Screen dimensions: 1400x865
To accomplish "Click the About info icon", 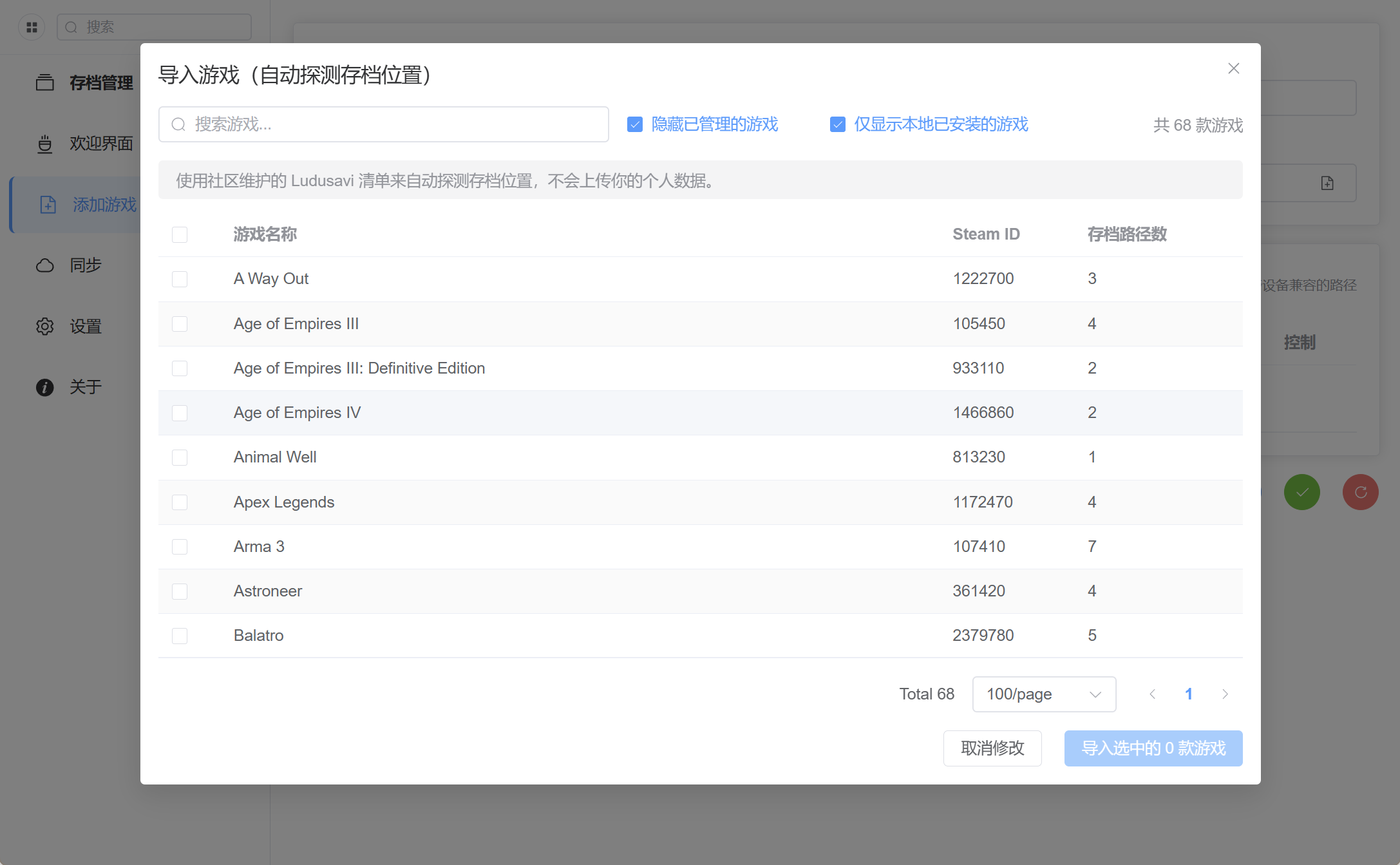I will pos(44,387).
